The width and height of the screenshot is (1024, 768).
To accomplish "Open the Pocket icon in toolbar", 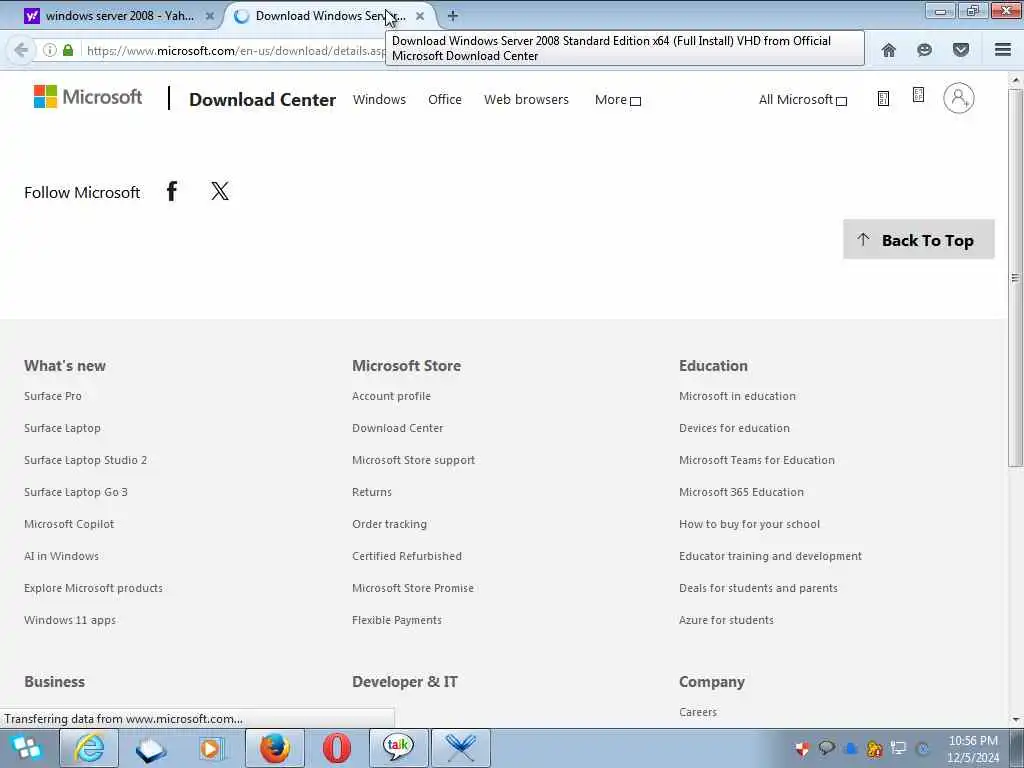I will click(961, 50).
